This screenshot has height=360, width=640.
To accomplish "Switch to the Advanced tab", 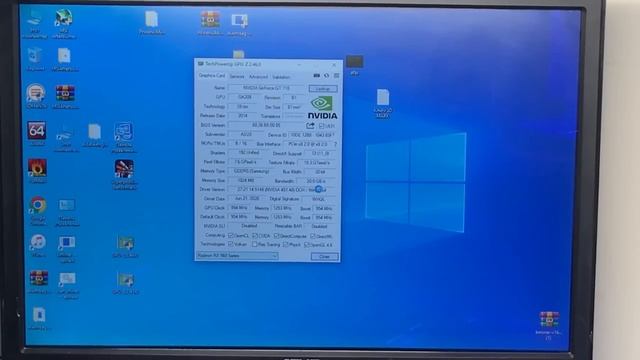I will click(258, 77).
